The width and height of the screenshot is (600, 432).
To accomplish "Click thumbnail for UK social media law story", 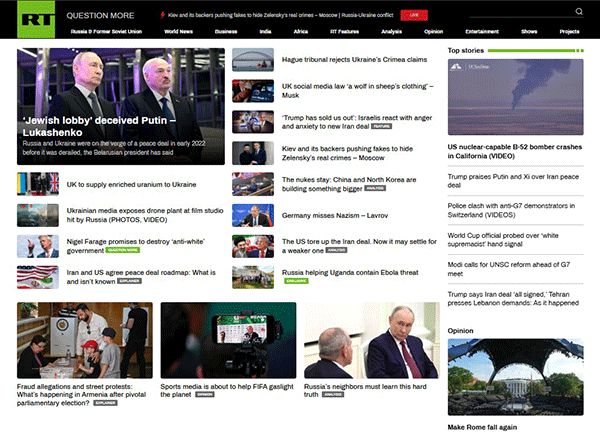I will click(253, 91).
